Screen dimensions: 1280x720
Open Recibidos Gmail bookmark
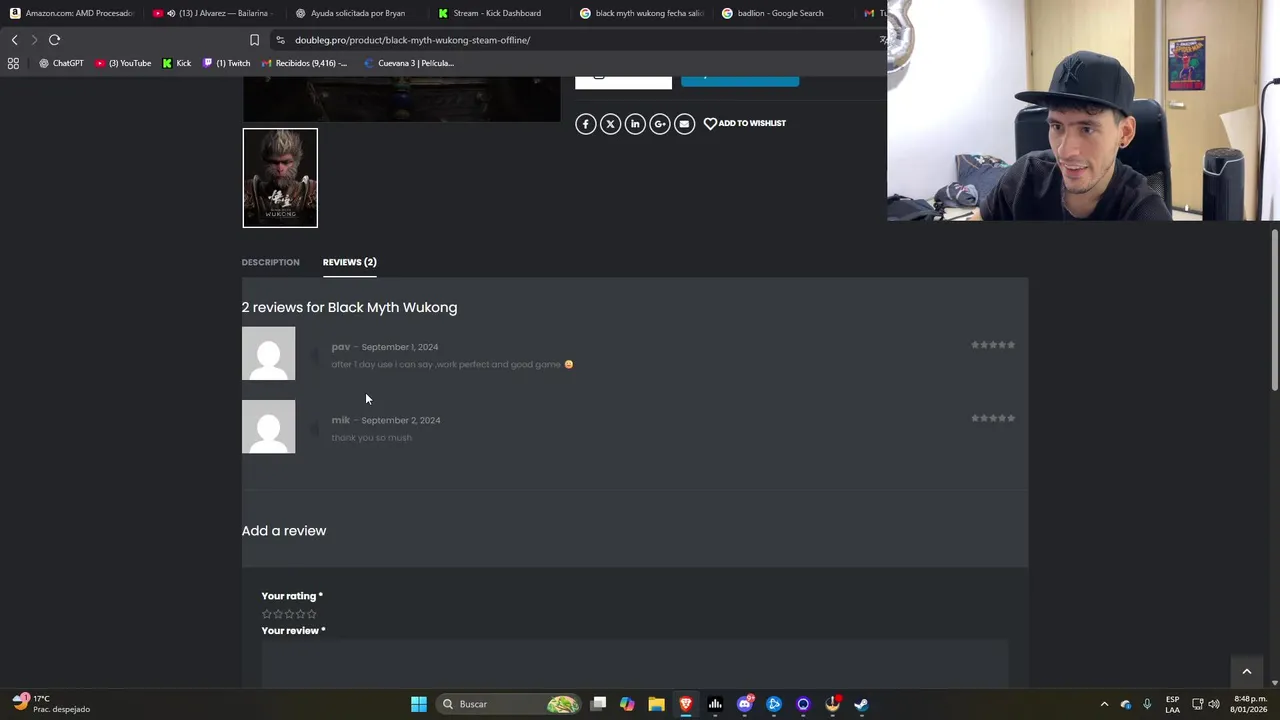tap(304, 63)
